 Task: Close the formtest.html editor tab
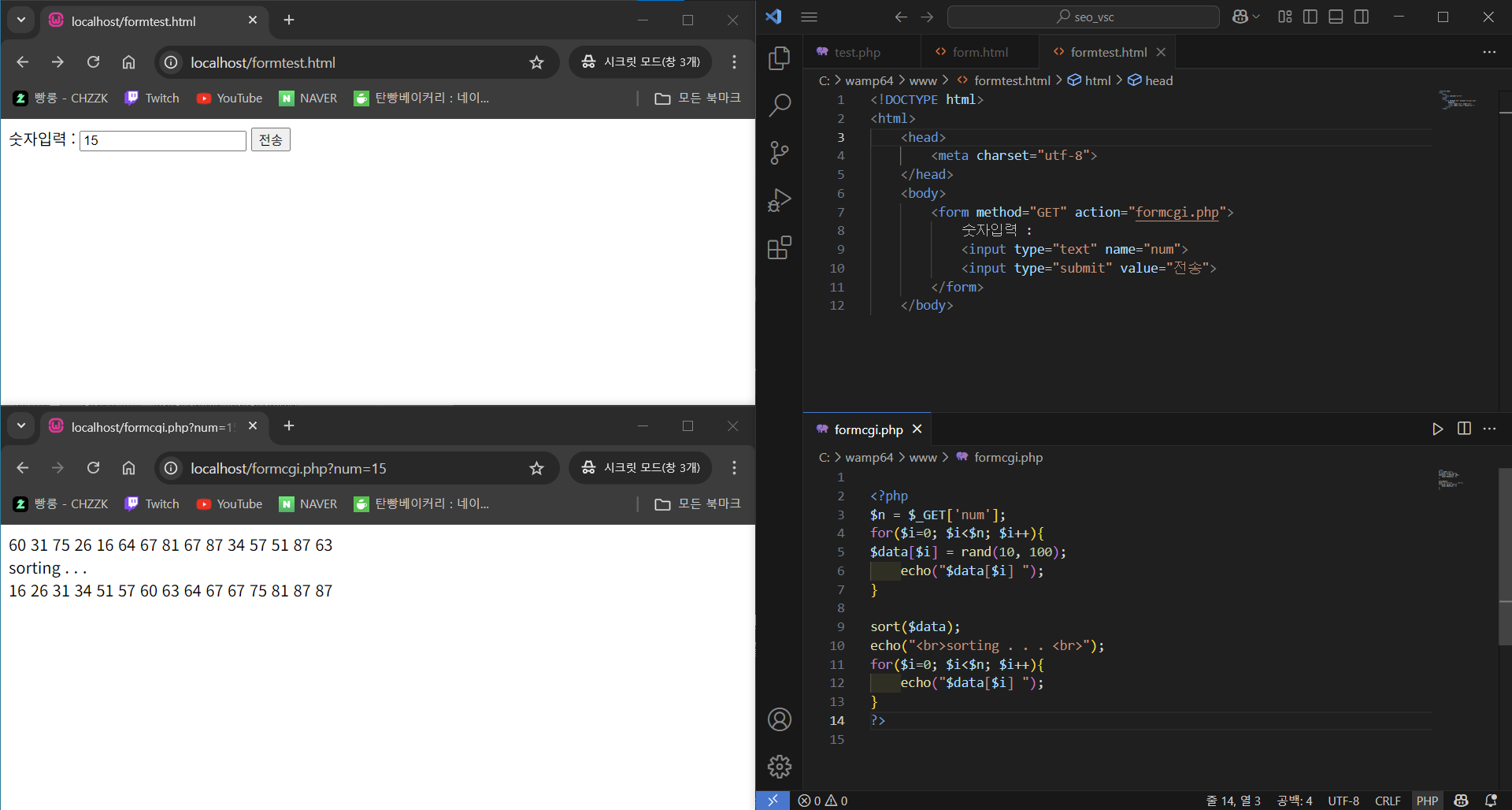coord(1161,52)
